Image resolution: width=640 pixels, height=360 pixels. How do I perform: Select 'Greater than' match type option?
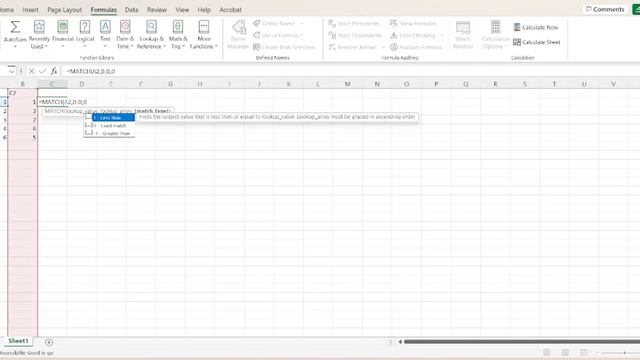pyautogui.click(x=110, y=133)
